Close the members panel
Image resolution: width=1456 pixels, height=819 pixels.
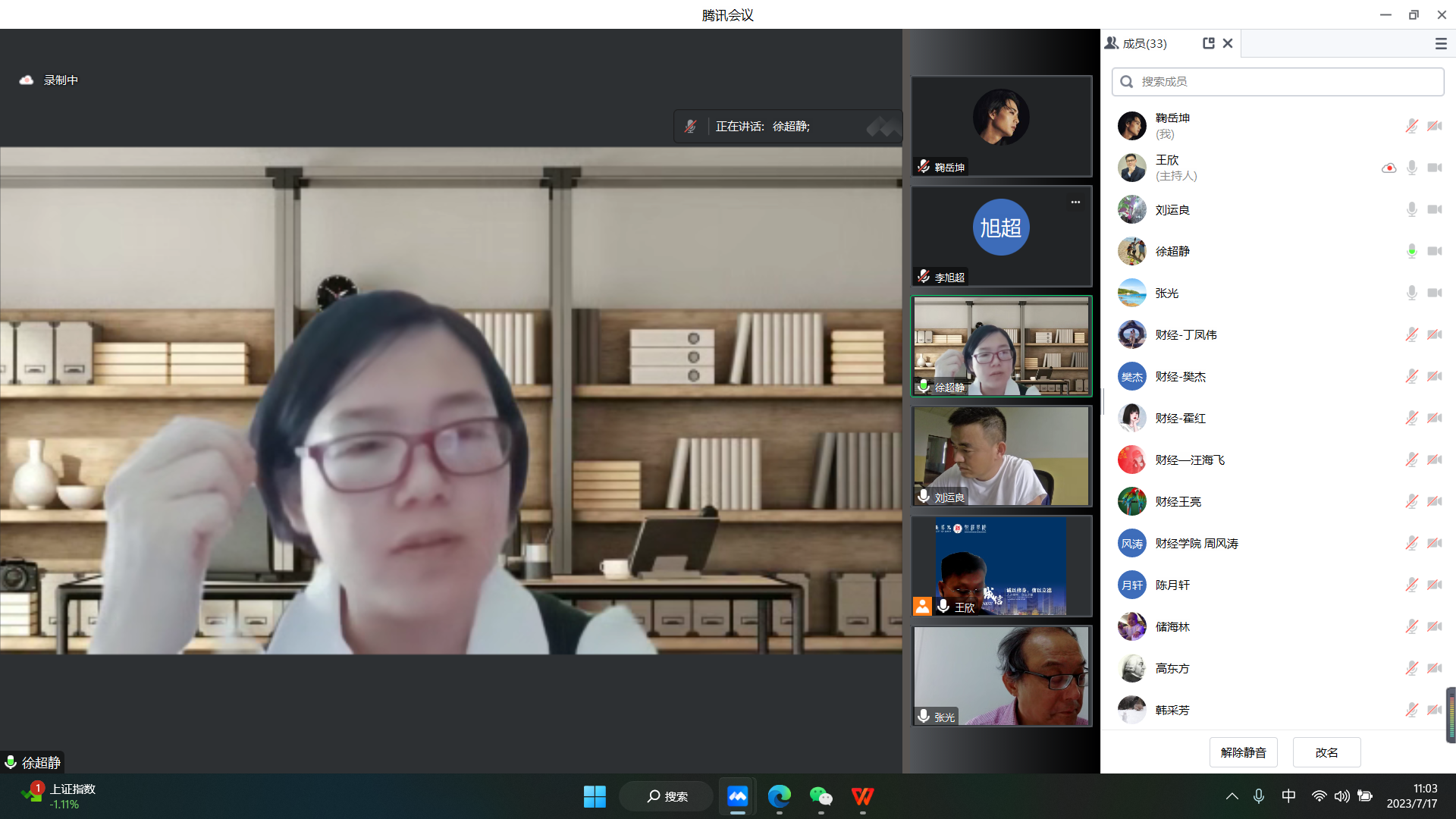[x=1228, y=43]
